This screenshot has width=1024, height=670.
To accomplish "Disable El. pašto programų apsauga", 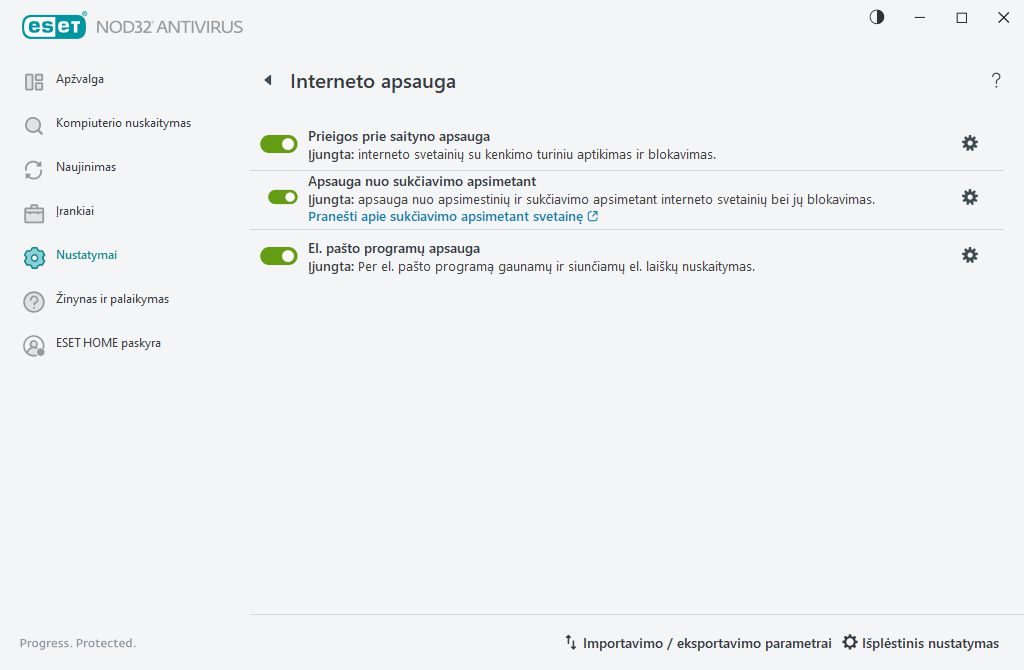I will click(x=278, y=255).
